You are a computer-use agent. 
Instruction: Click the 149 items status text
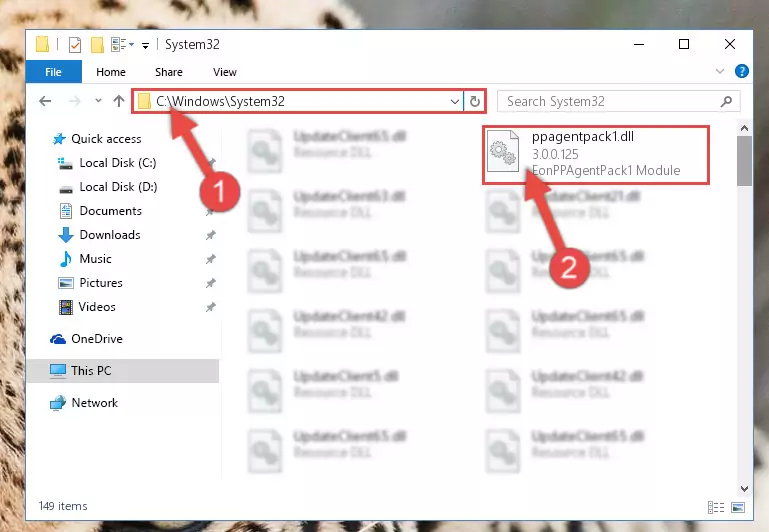click(63, 506)
